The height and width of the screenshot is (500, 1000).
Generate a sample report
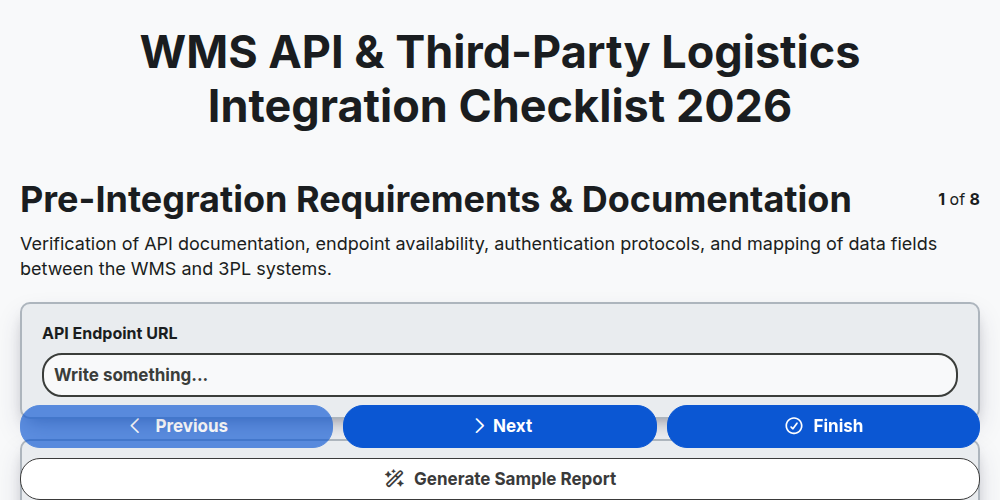[499, 479]
